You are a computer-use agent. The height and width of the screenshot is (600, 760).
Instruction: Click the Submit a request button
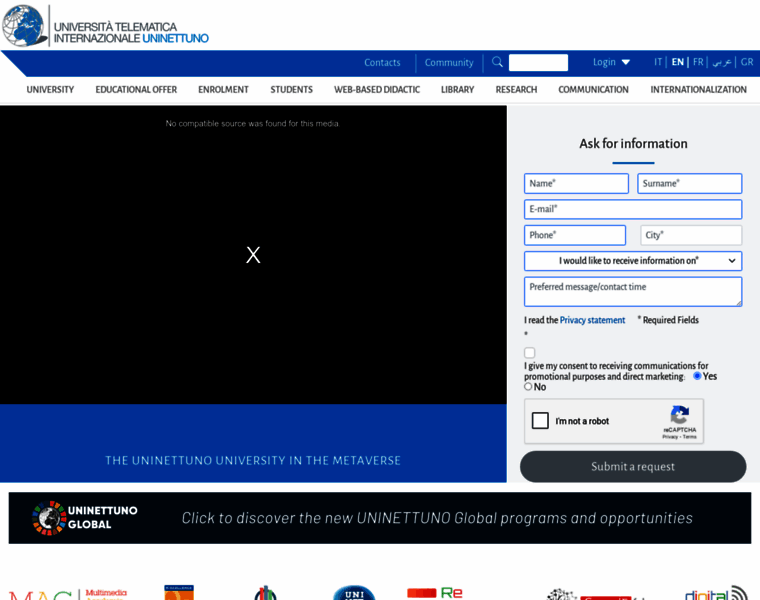pos(633,466)
